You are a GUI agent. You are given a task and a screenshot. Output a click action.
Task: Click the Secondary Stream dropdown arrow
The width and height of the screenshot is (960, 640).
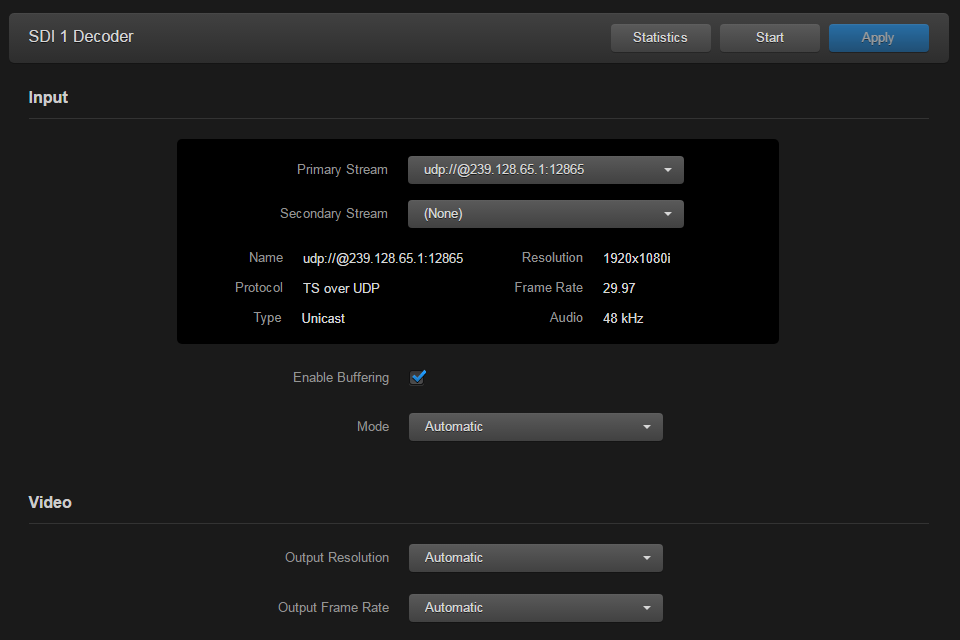coord(667,213)
